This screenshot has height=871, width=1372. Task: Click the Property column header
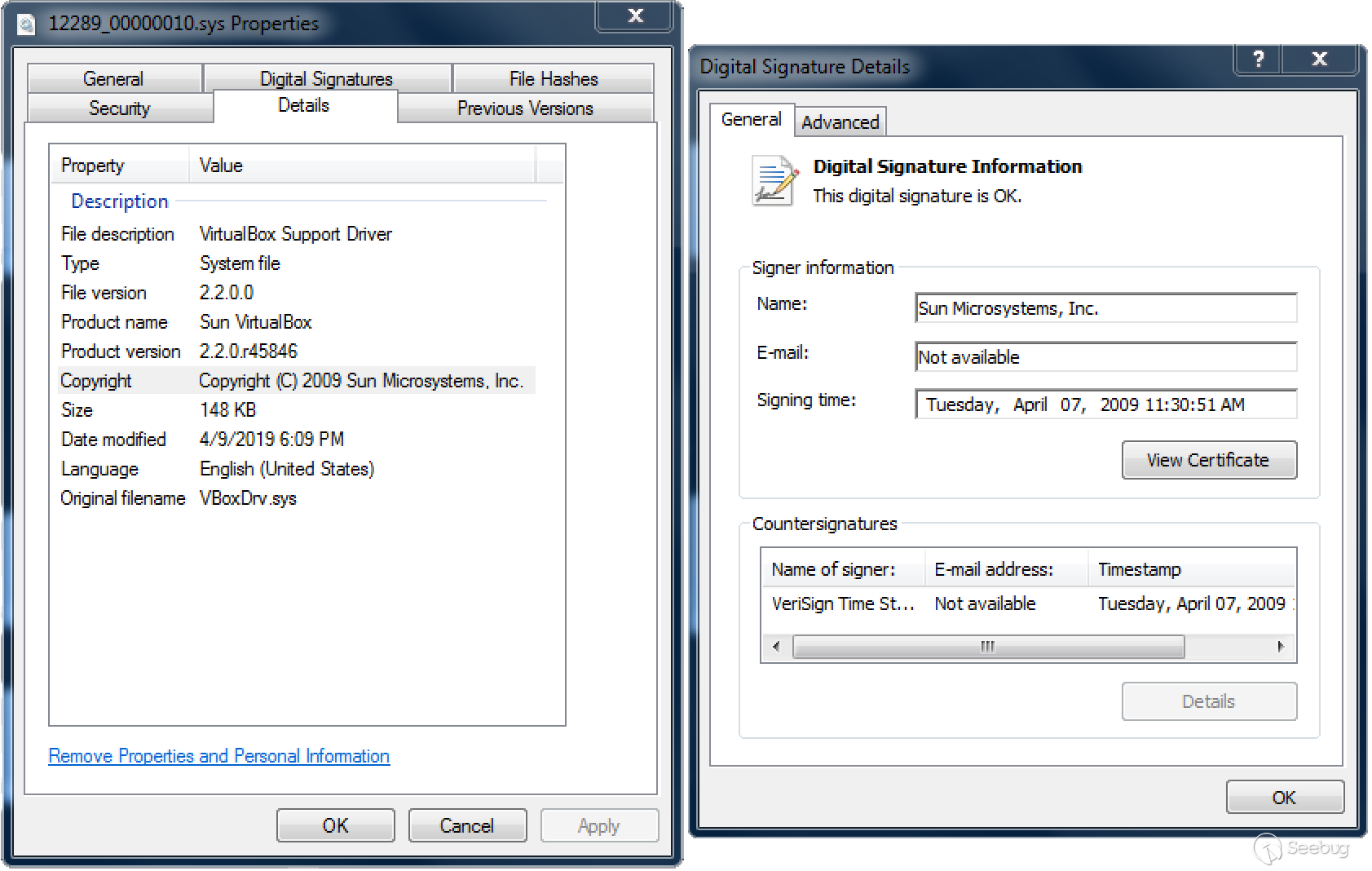tap(120, 166)
